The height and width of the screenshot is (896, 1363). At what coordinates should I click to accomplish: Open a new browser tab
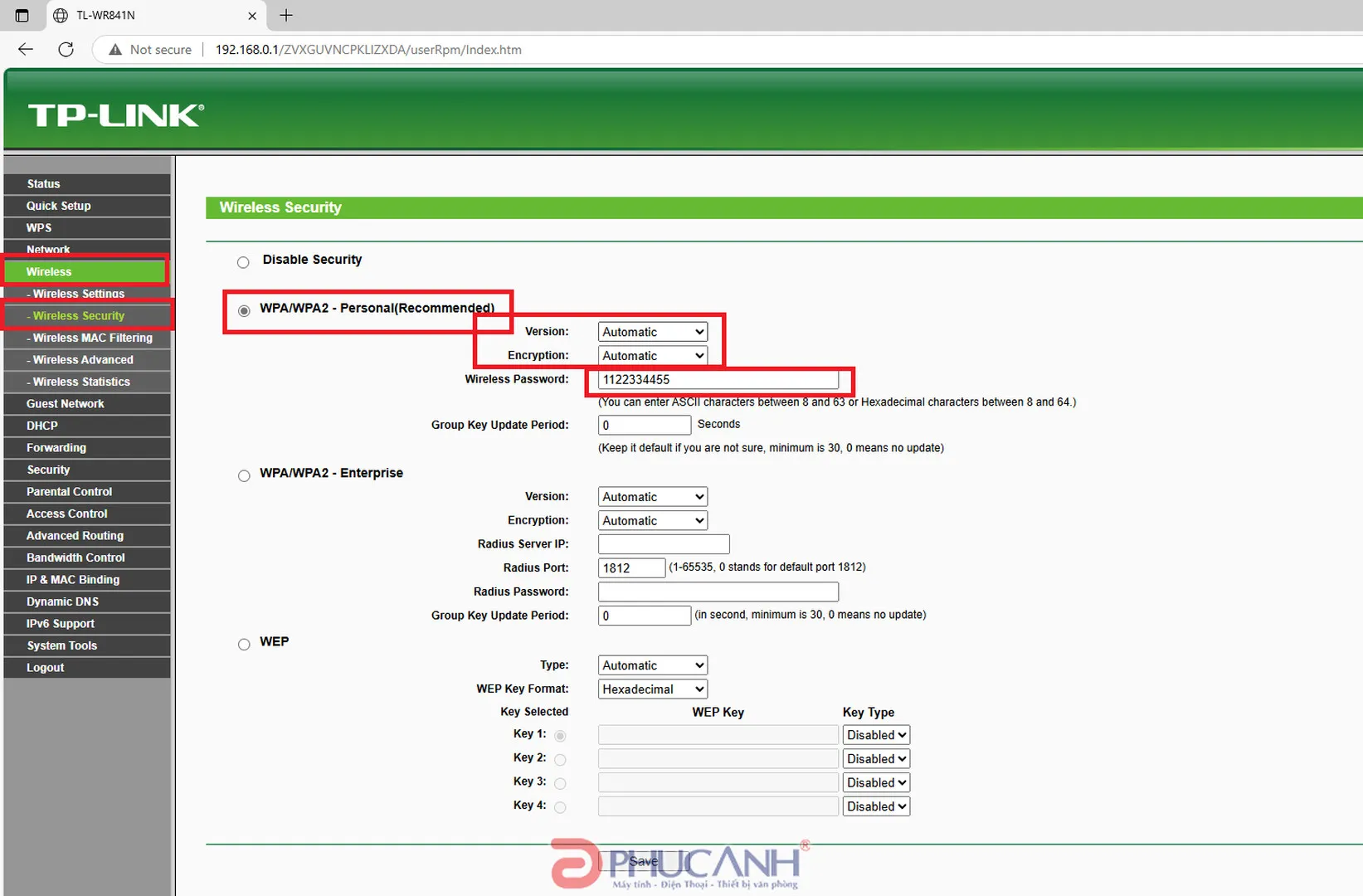coord(286,15)
